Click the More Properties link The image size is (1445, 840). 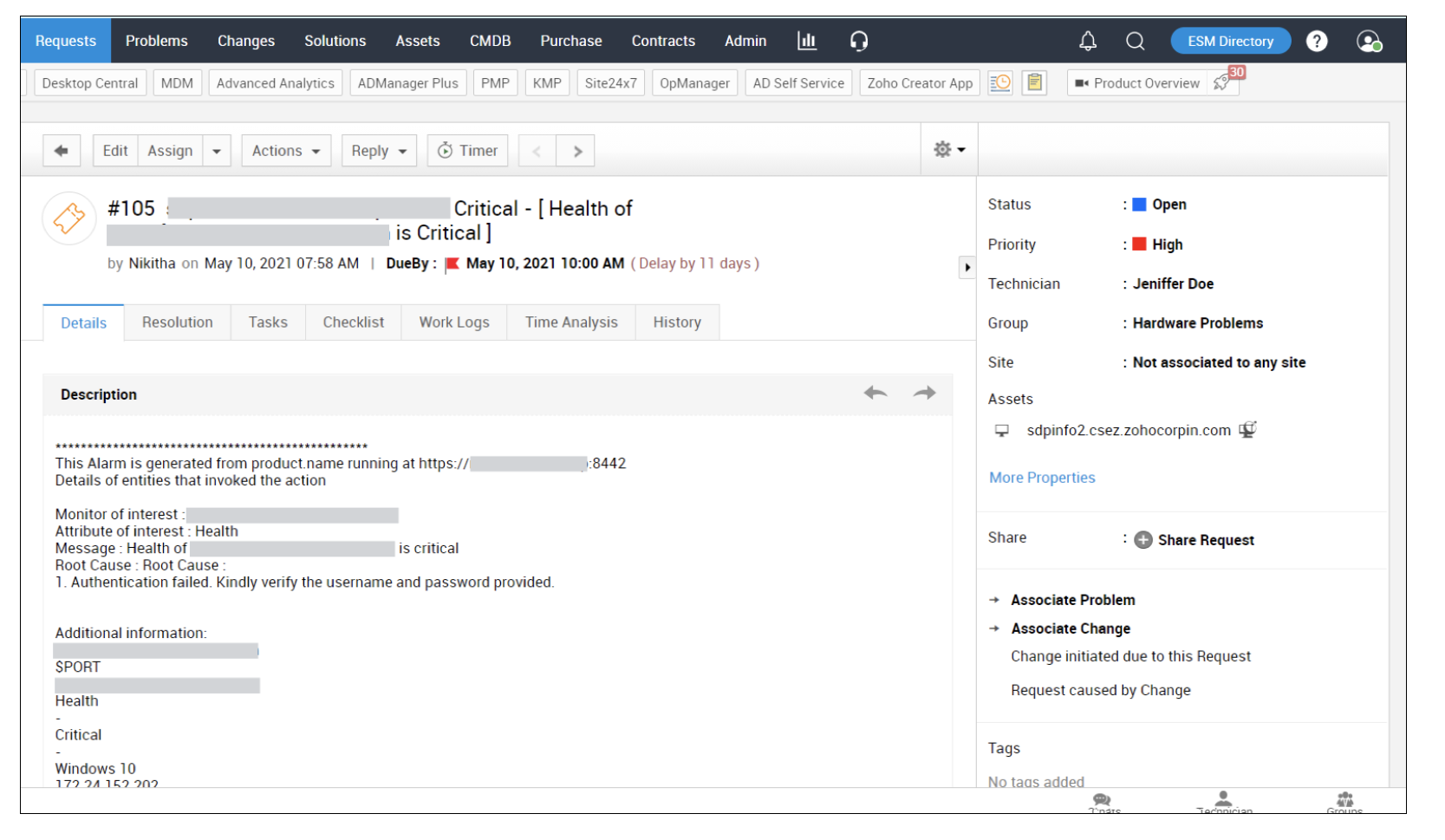click(1042, 478)
